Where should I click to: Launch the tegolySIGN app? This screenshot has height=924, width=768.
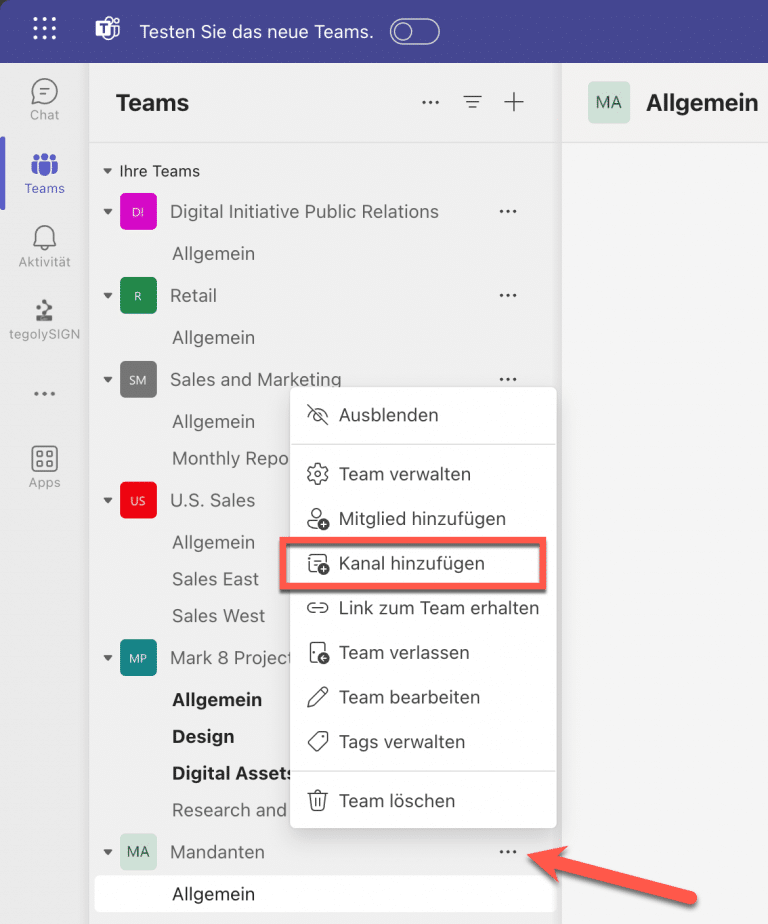coord(45,320)
